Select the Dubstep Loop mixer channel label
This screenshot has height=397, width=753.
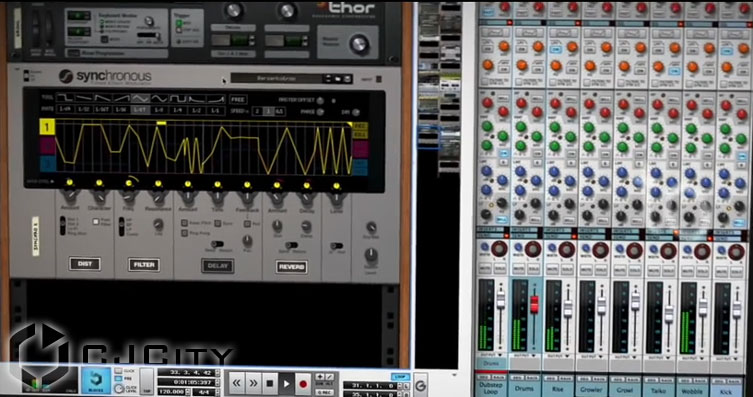pyautogui.click(x=491, y=388)
